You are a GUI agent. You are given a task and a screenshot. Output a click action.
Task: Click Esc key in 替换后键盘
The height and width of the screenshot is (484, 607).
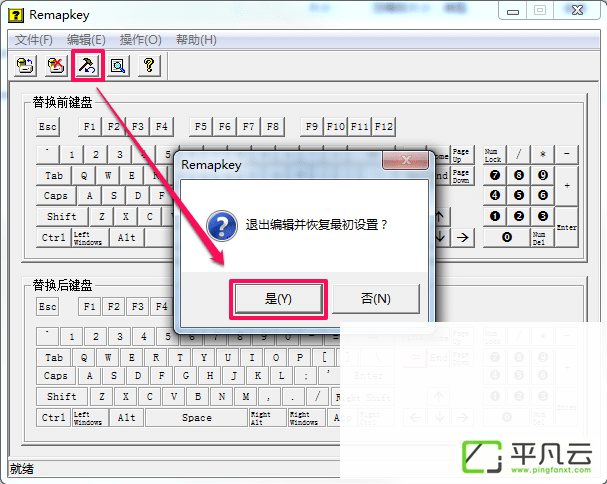click(x=48, y=307)
